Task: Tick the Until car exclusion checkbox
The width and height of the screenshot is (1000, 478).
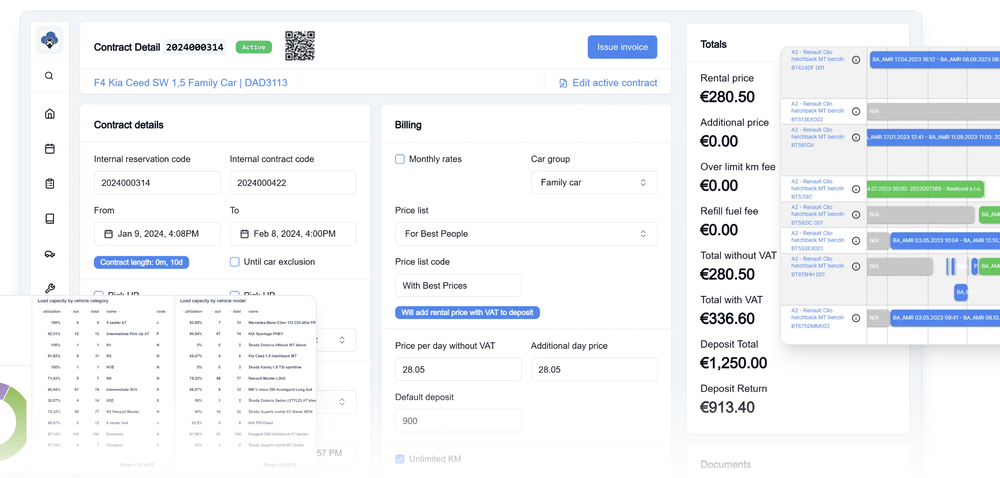Action: [235, 262]
